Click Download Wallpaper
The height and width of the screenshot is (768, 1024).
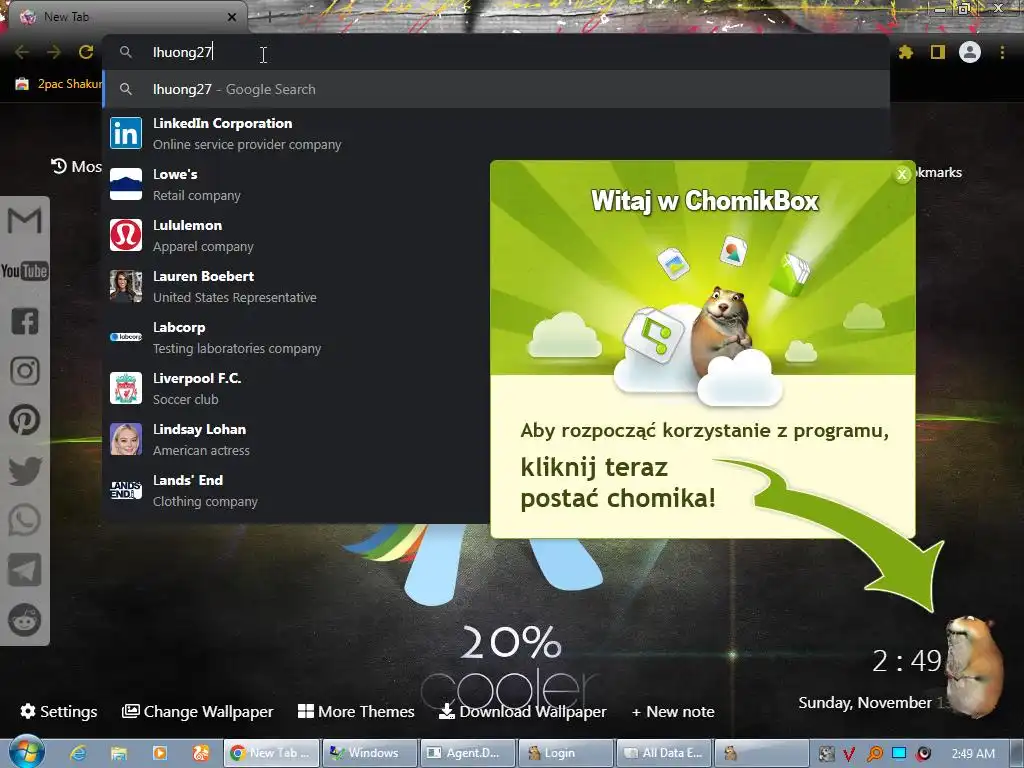(x=522, y=711)
